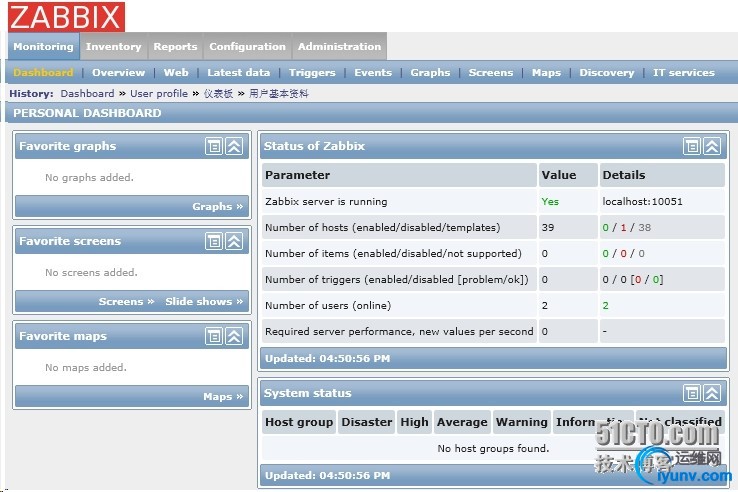Click 'No maps added.' text
The width and height of the screenshot is (738, 492).
[x=86, y=368]
